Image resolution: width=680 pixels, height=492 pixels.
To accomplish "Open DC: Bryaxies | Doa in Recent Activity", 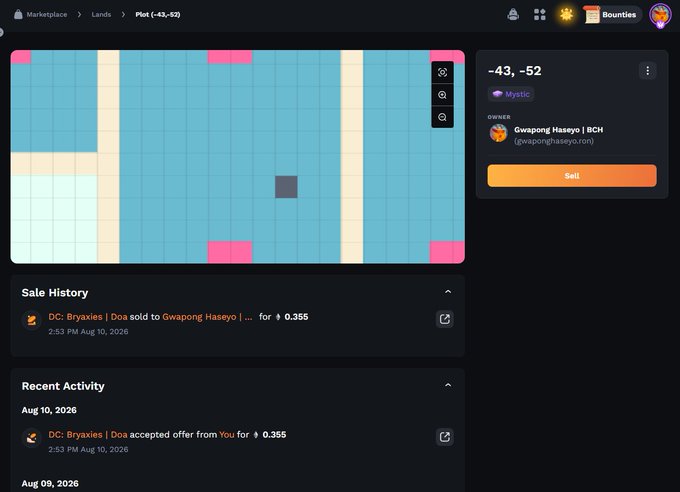I will [88, 434].
